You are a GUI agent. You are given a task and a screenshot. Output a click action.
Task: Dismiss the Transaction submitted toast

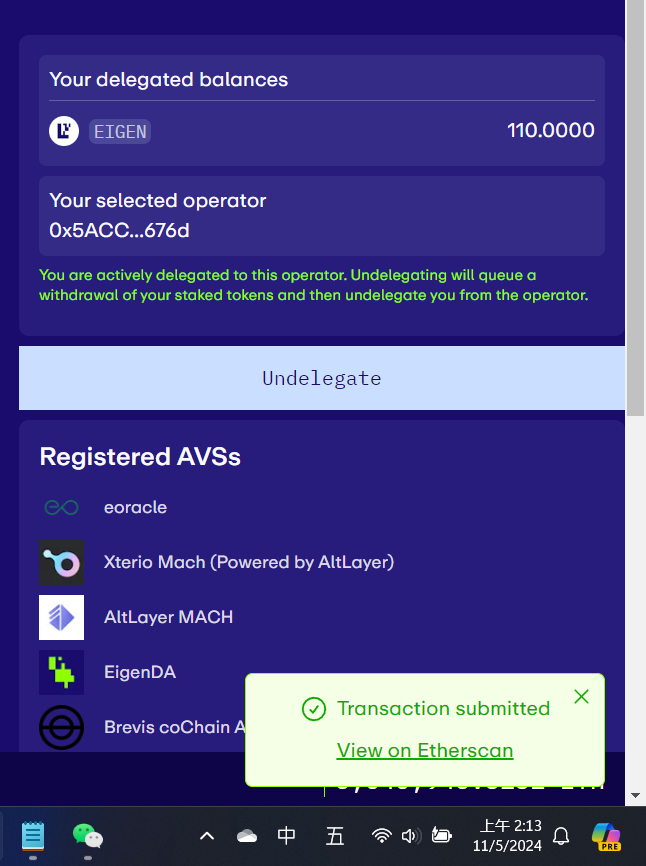(581, 696)
